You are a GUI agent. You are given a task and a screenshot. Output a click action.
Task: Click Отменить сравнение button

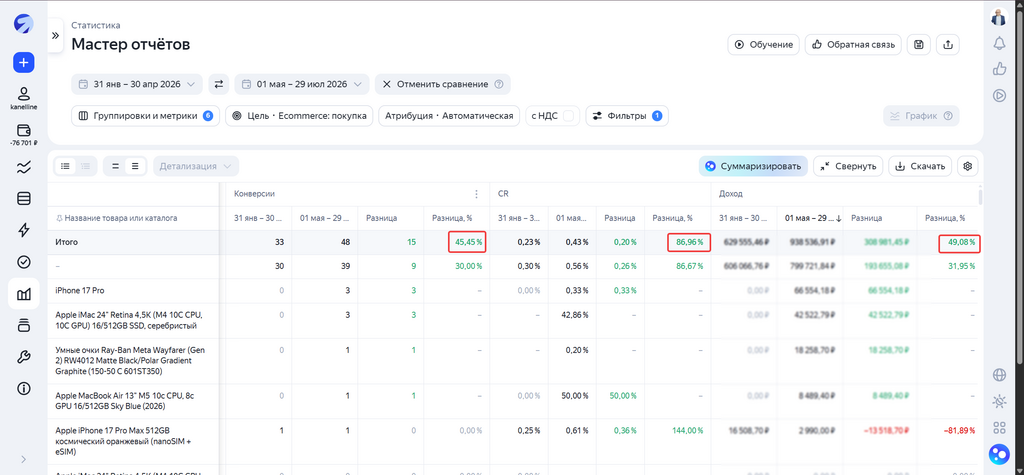point(443,84)
